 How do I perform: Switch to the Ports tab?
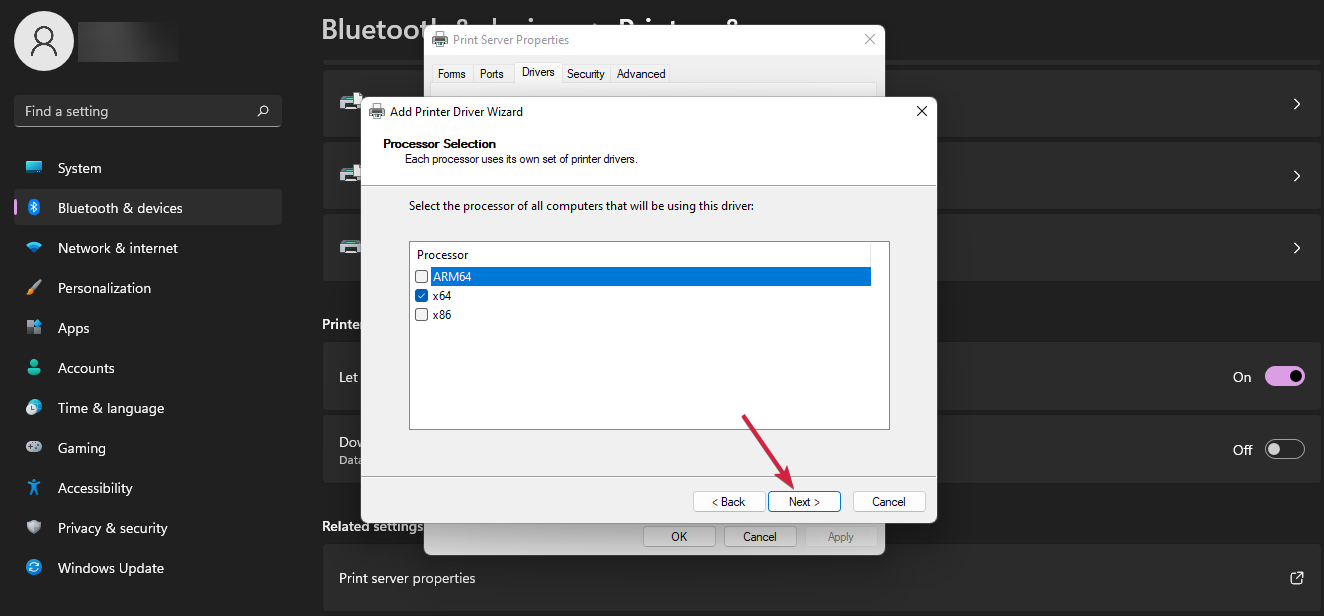[x=491, y=73]
